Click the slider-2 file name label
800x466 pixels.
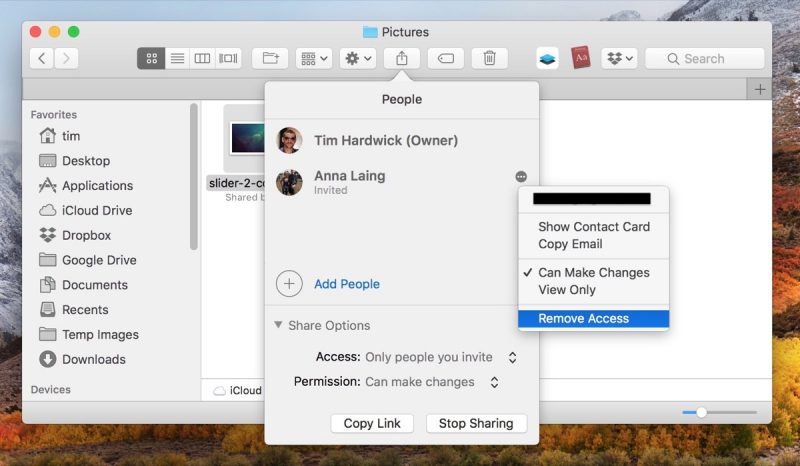pos(236,183)
